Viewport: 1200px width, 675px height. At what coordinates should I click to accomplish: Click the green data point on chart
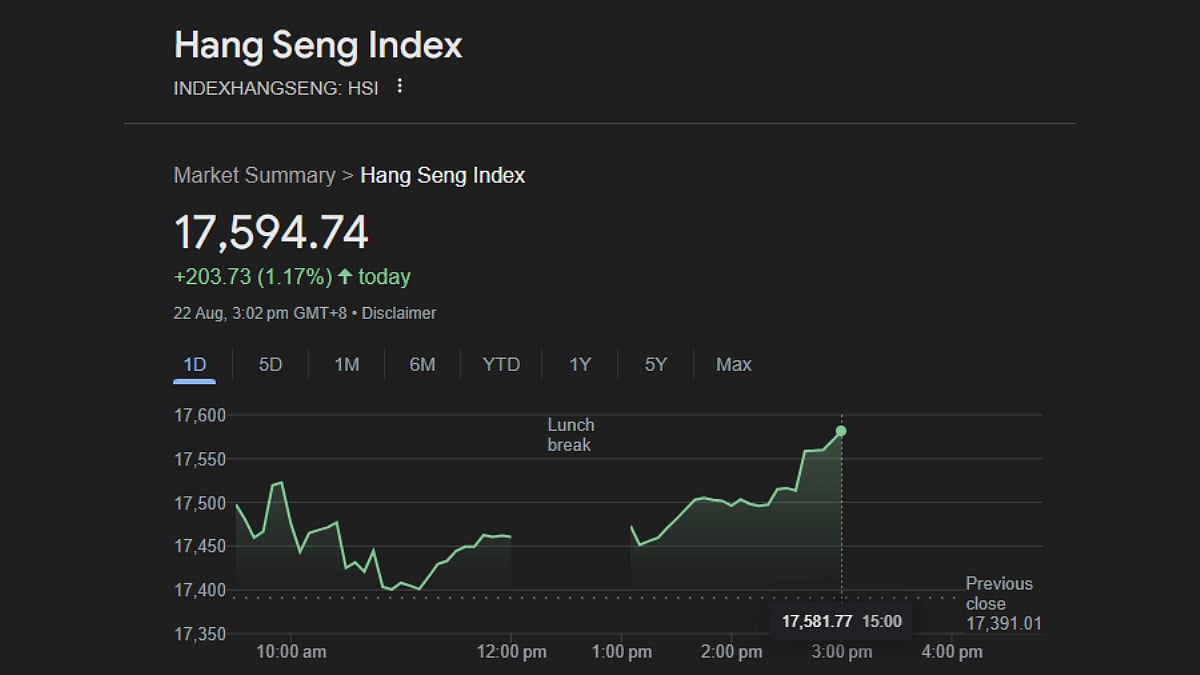(841, 431)
